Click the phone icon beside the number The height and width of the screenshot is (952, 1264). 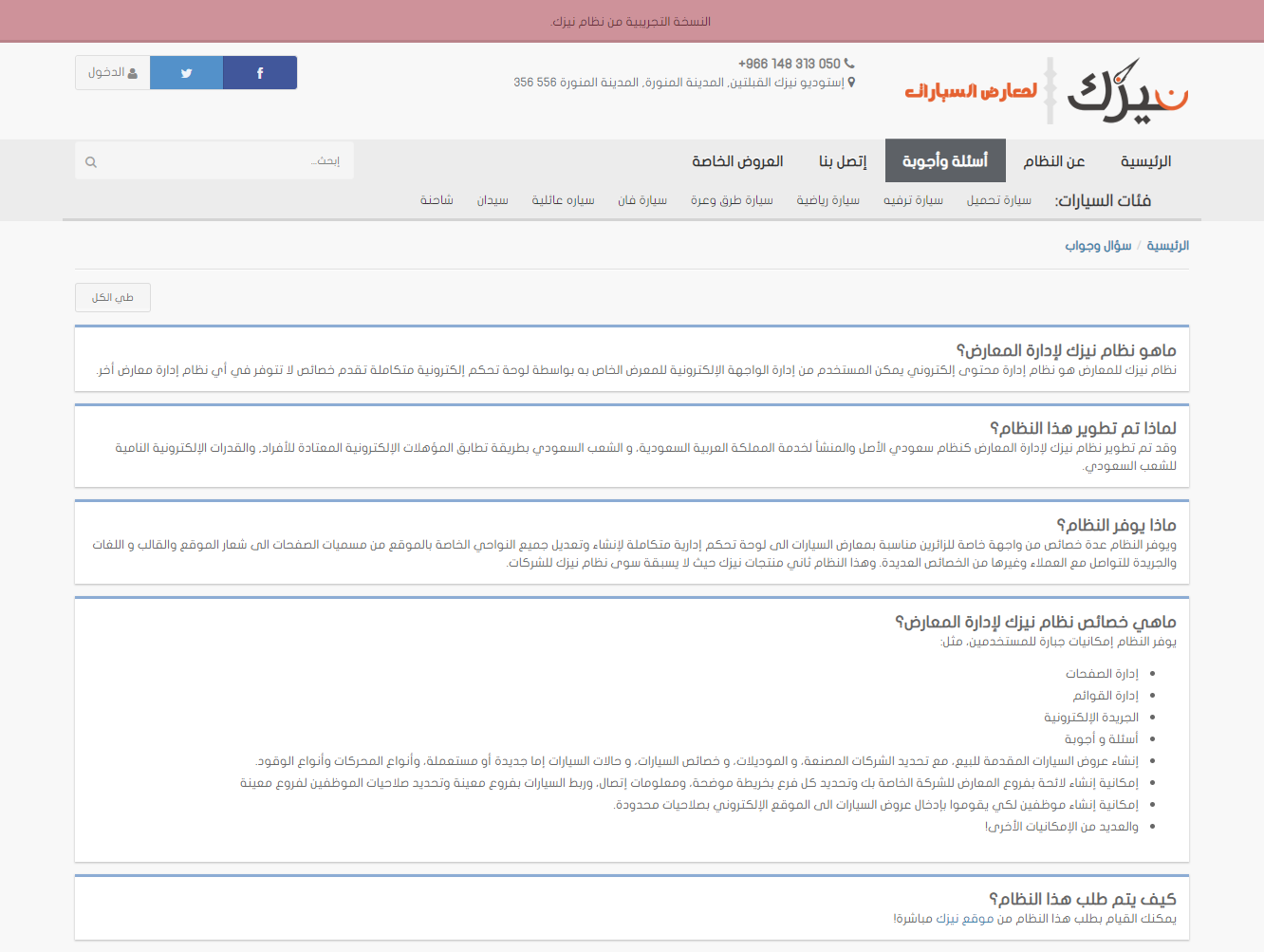849,64
